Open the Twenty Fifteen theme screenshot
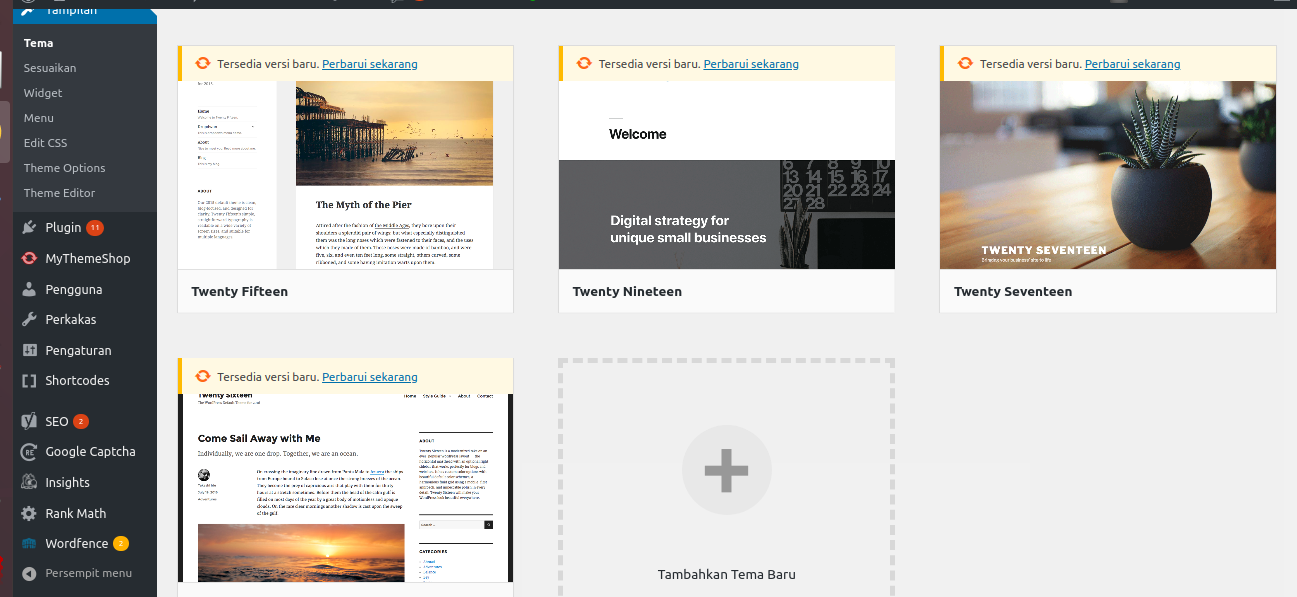1297x597 pixels. 345,175
